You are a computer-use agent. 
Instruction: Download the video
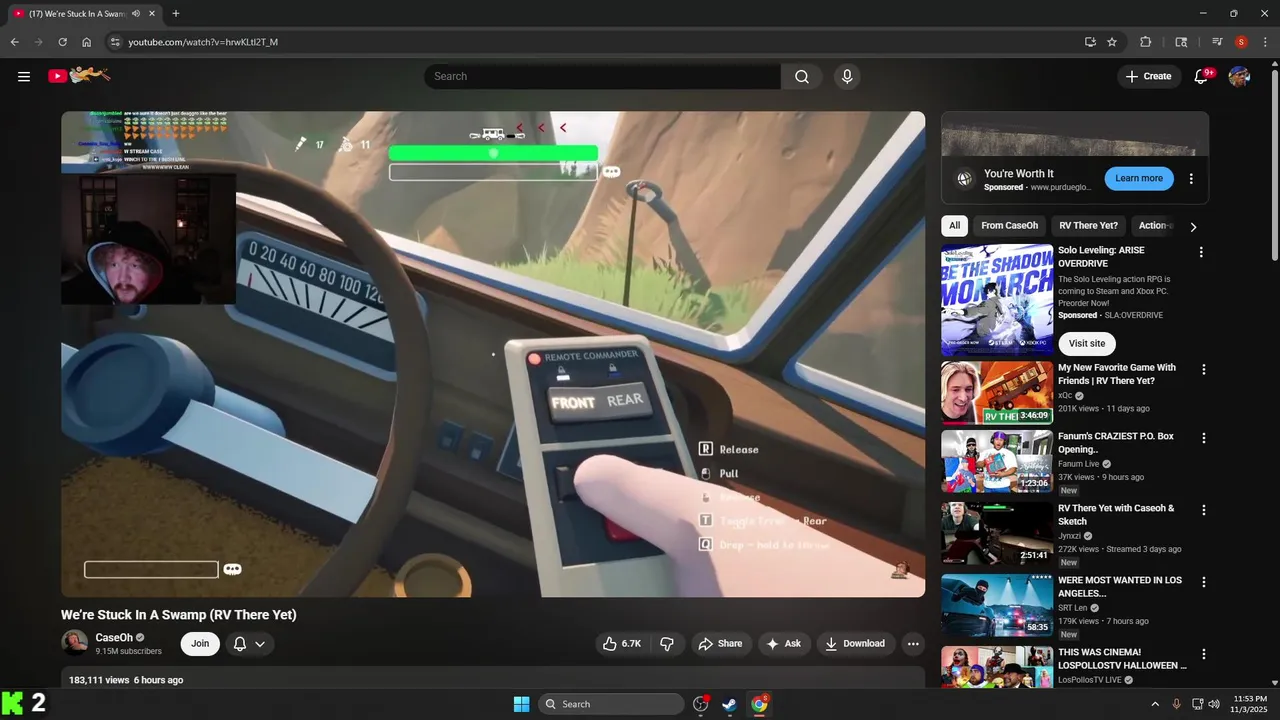point(855,644)
